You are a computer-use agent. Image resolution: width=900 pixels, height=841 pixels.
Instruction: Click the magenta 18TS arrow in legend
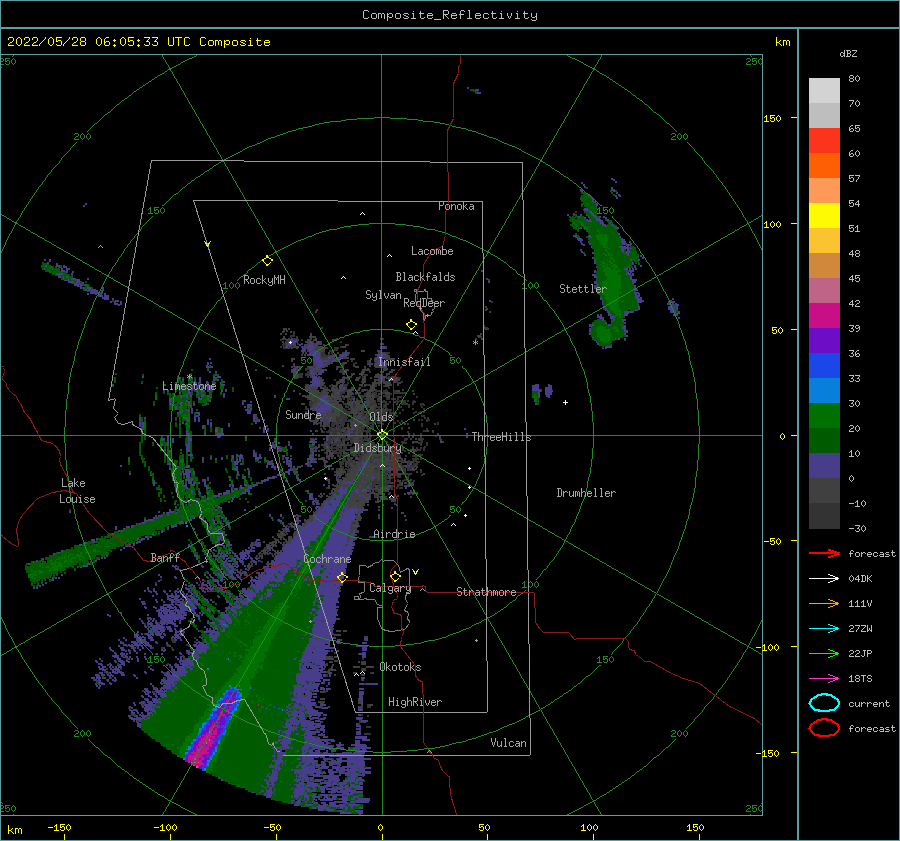click(824, 679)
